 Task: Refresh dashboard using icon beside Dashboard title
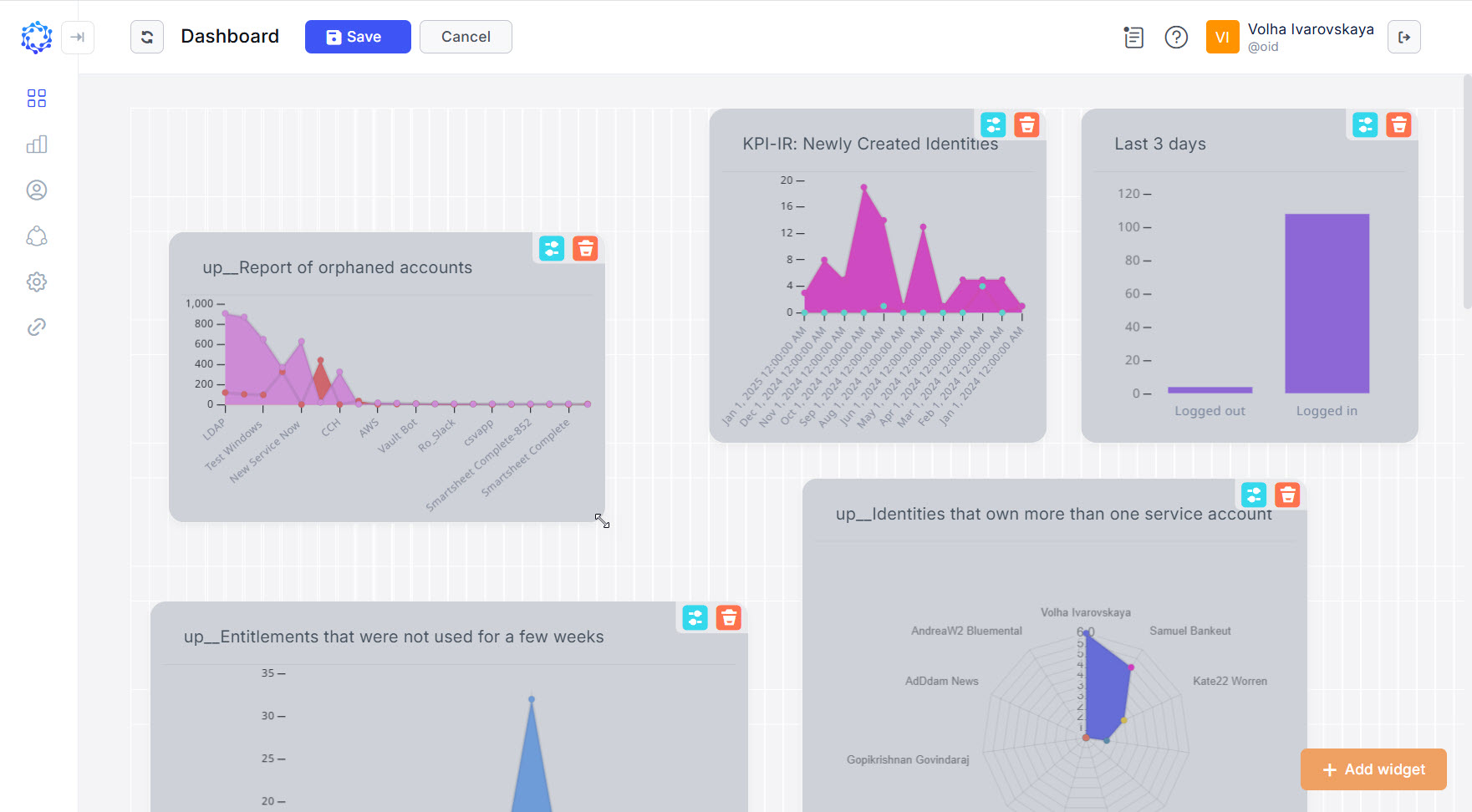(x=146, y=37)
